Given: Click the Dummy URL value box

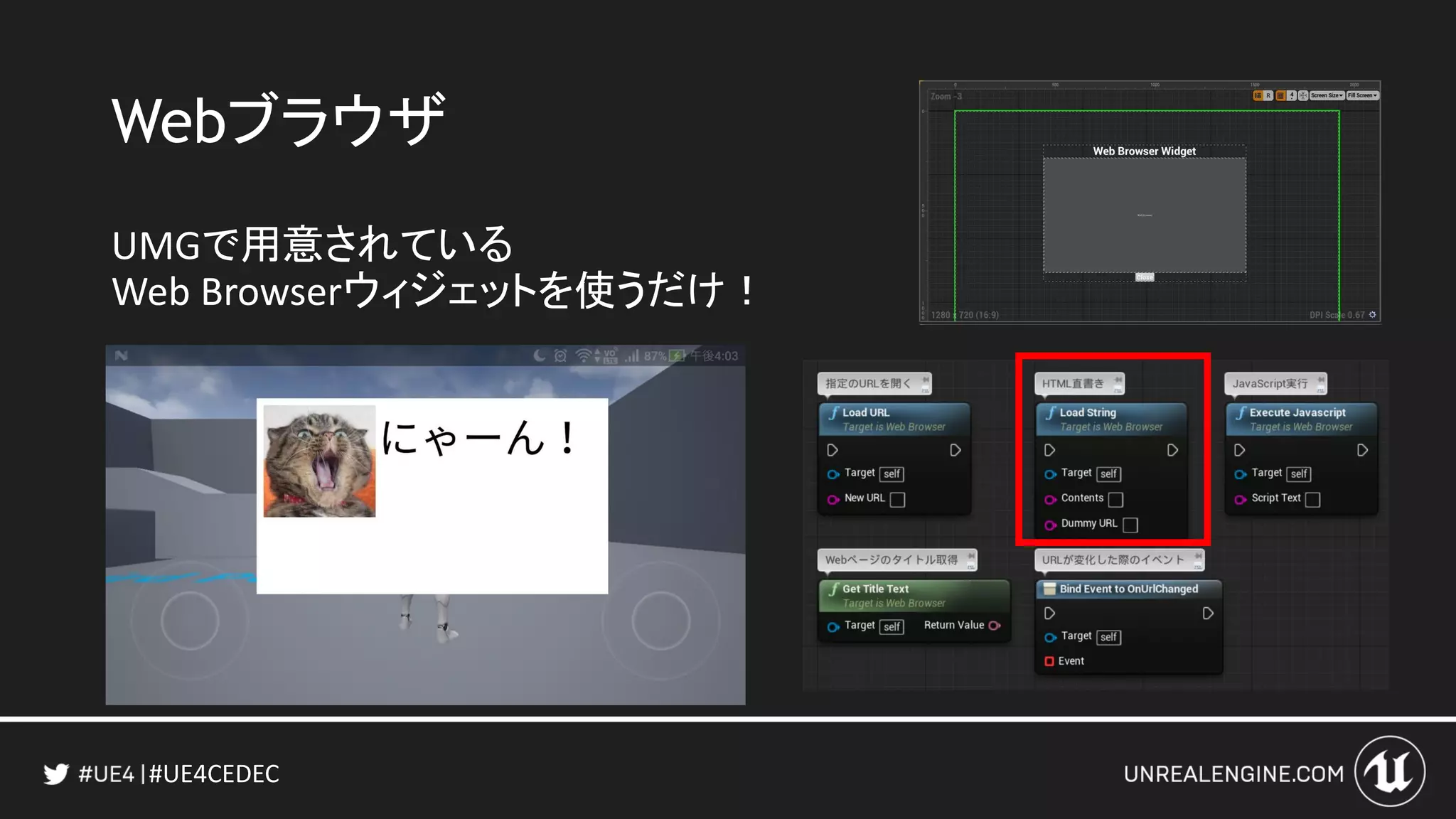Looking at the screenshot, I should (1130, 525).
